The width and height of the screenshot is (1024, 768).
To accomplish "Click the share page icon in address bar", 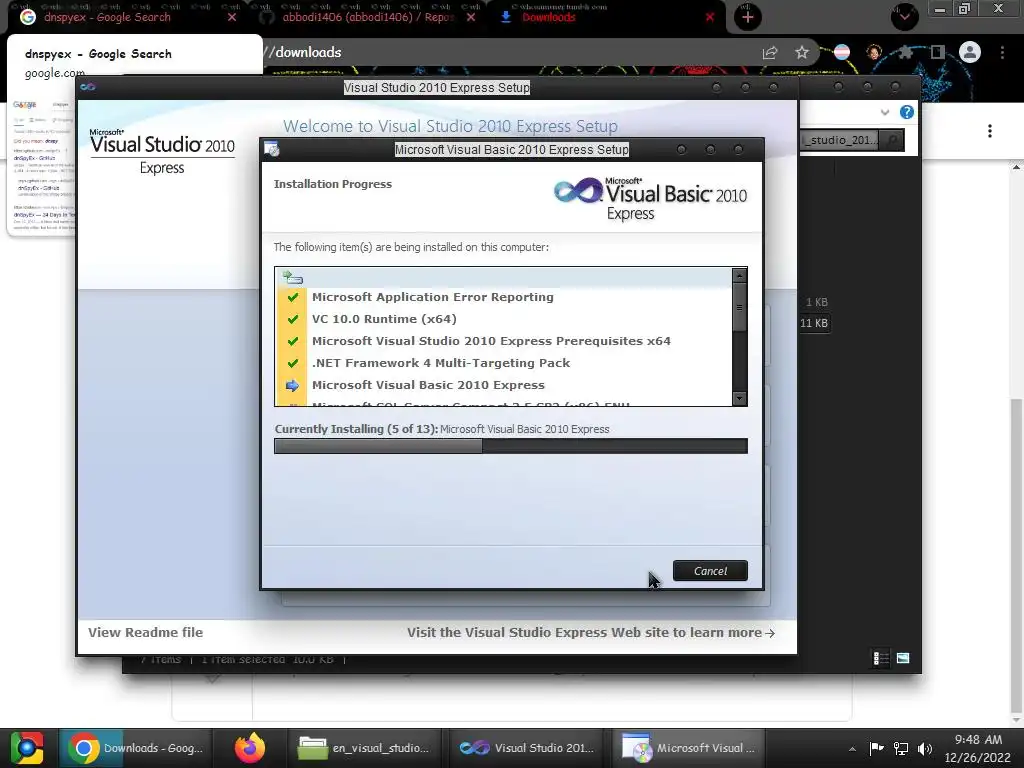I will click(x=770, y=53).
